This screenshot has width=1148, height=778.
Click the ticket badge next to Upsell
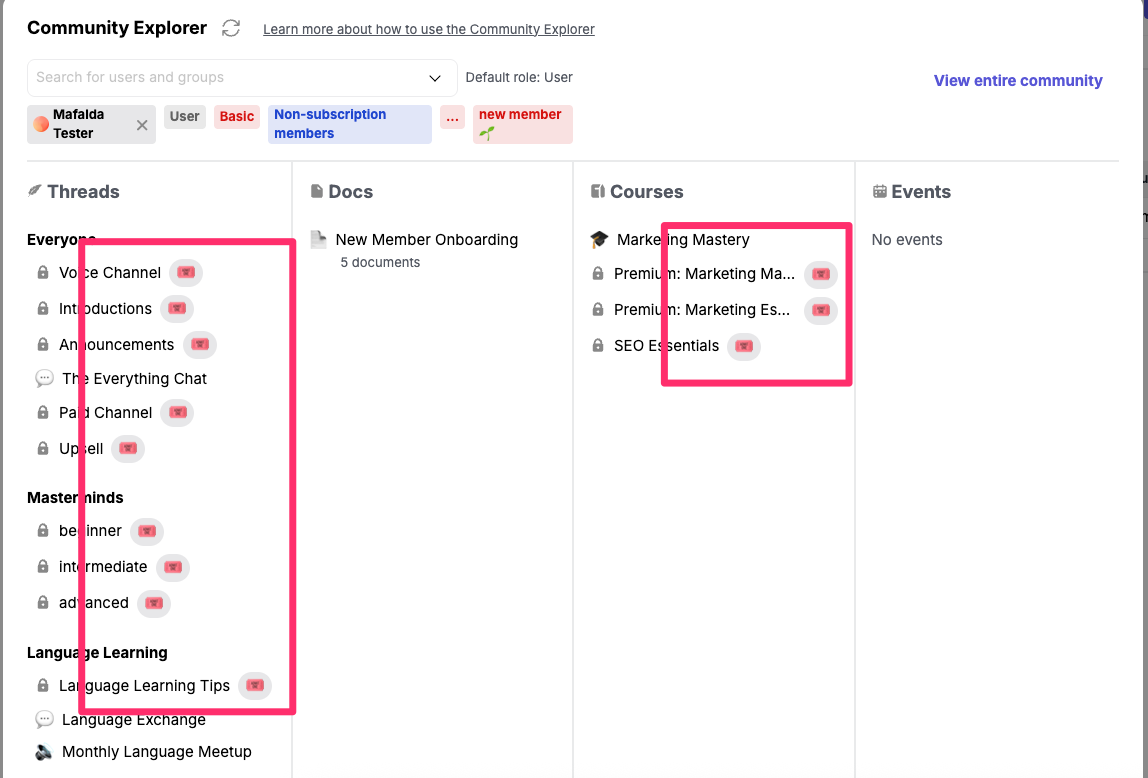point(127,449)
